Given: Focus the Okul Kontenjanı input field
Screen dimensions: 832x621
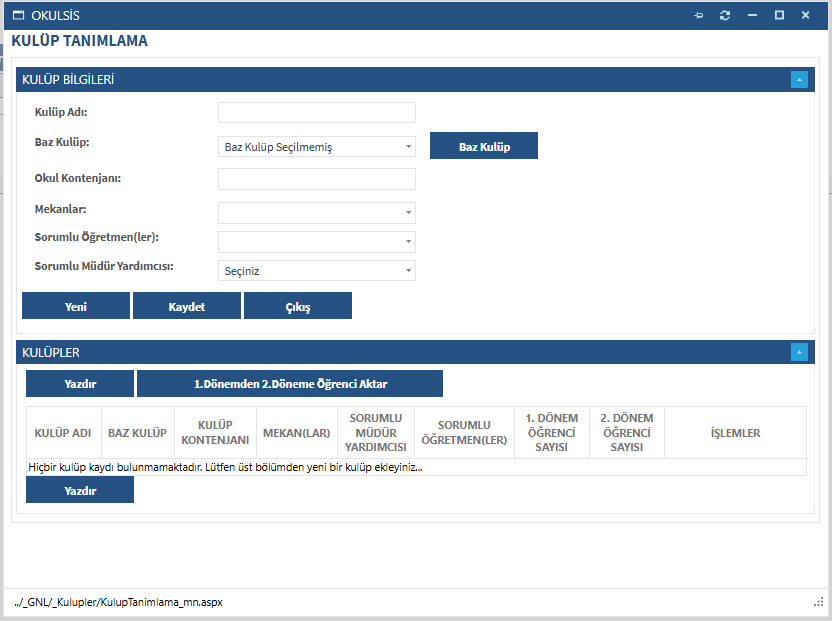Looking at the screenshot, I should [316, 179].
